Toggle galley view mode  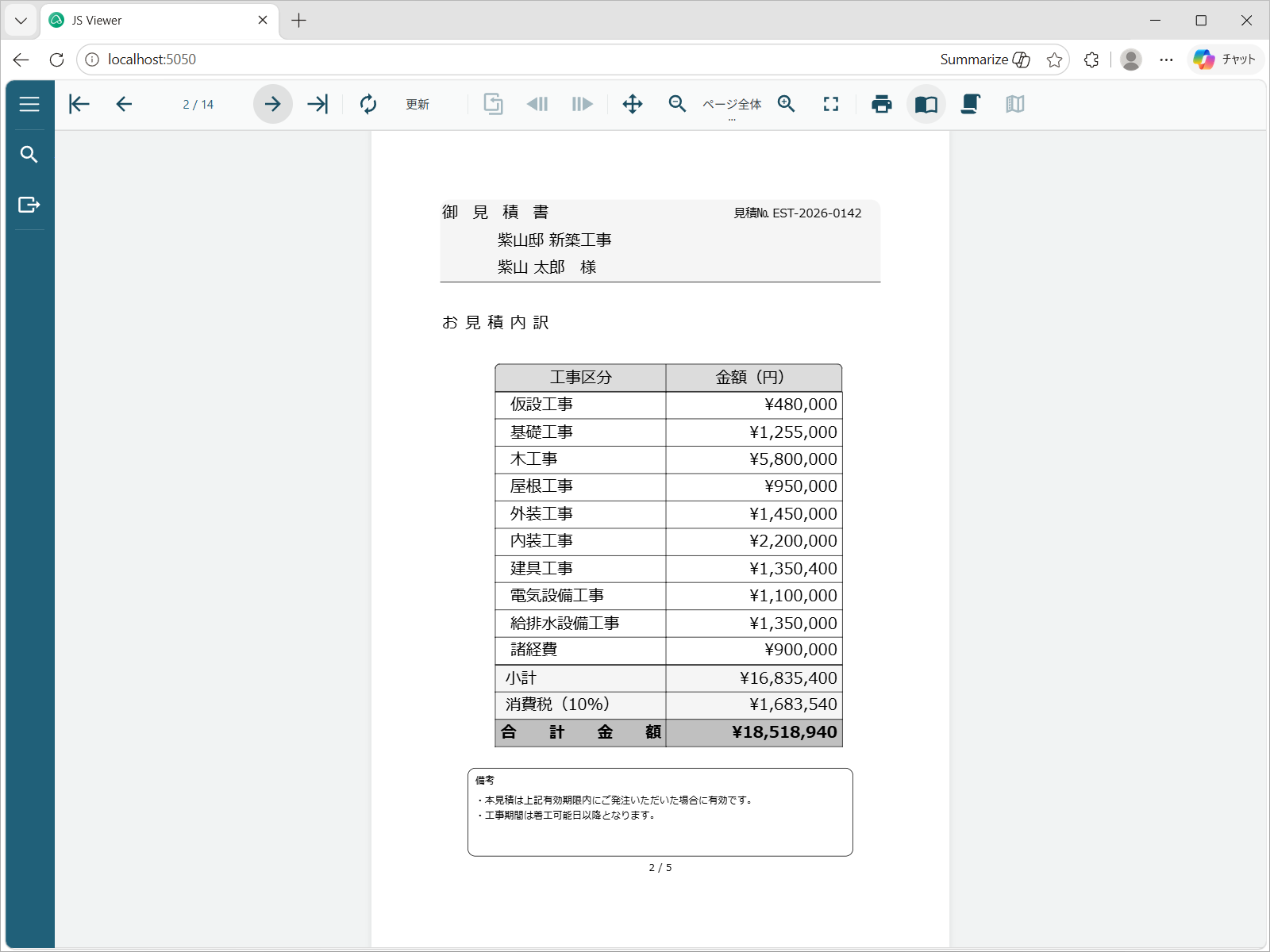point(1015,104)
